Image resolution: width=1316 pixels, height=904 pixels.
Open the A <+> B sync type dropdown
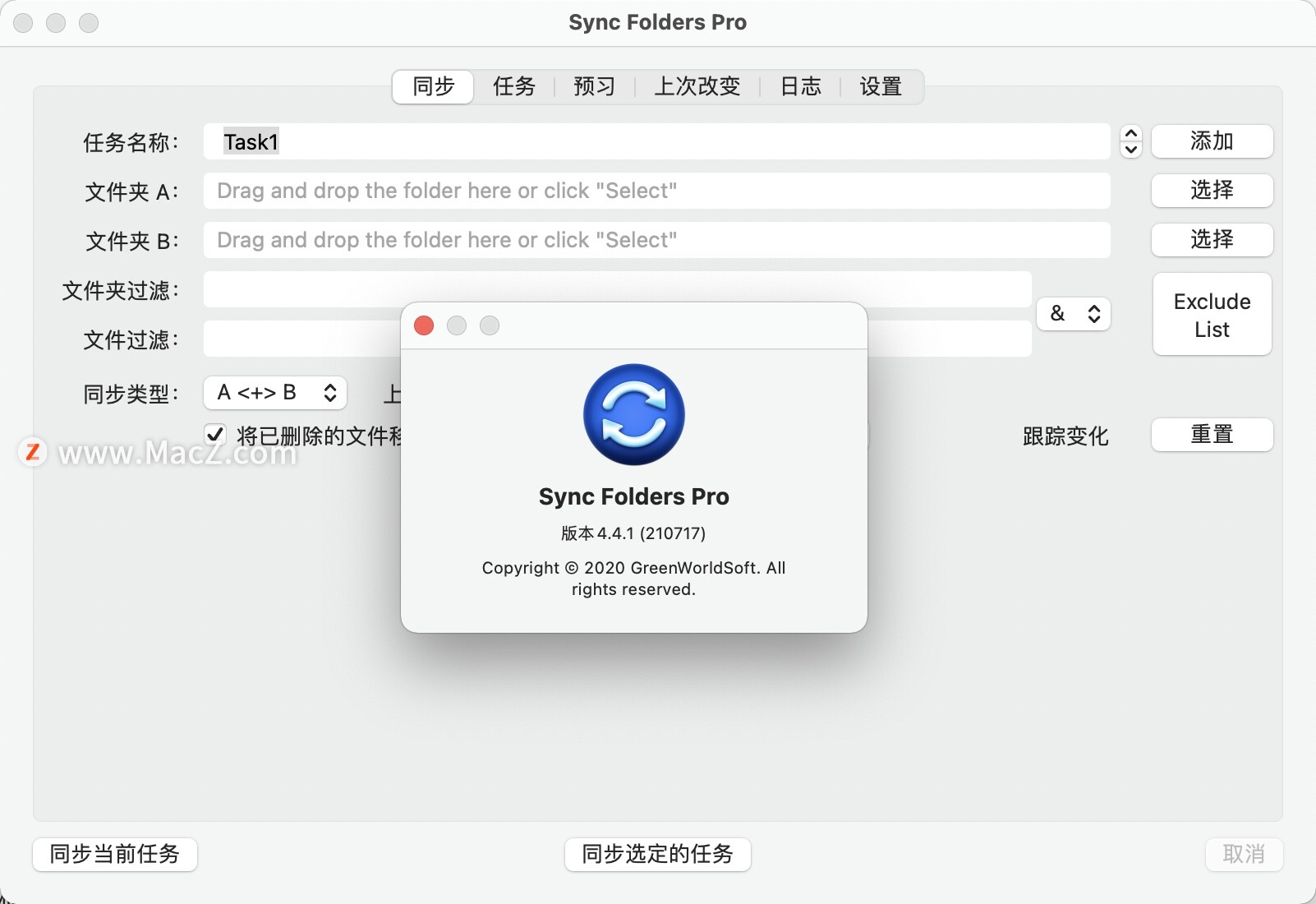pyautogui.click(x=275, y=393)
